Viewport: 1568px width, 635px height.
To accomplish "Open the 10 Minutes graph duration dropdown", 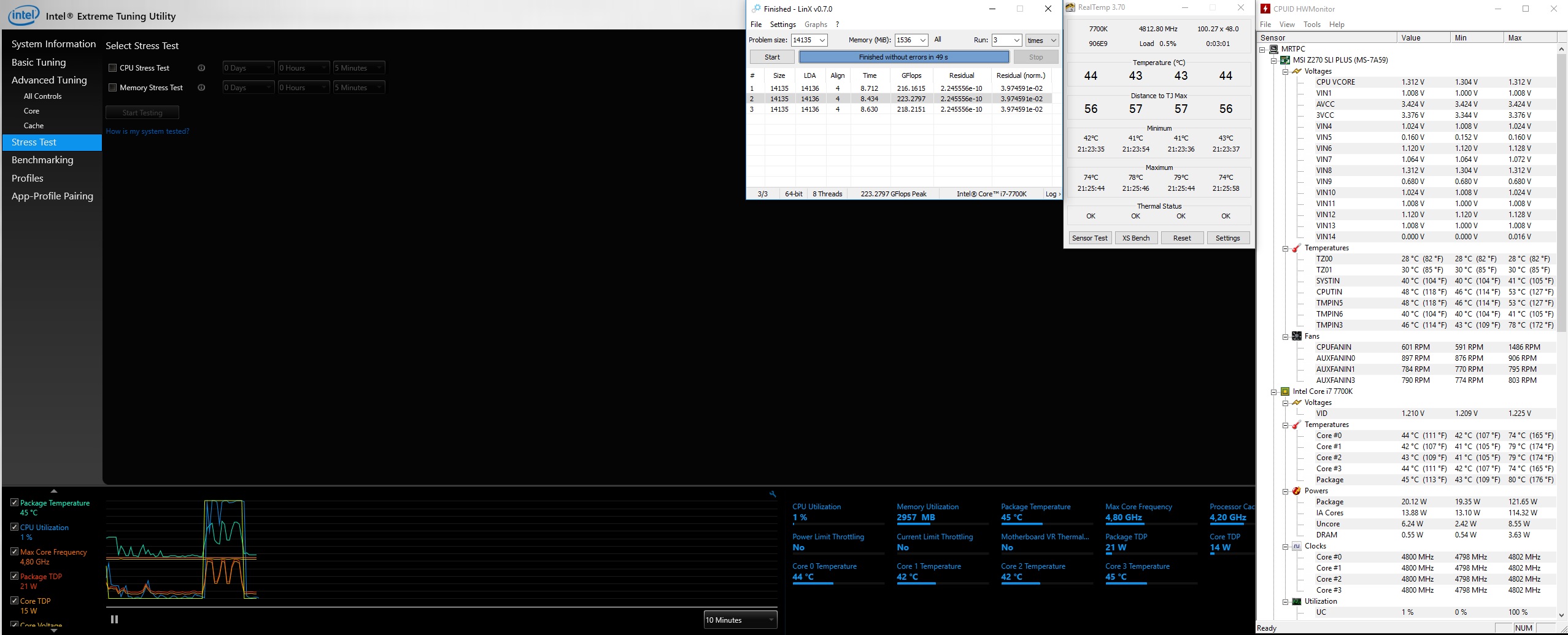I will [740, 620].
